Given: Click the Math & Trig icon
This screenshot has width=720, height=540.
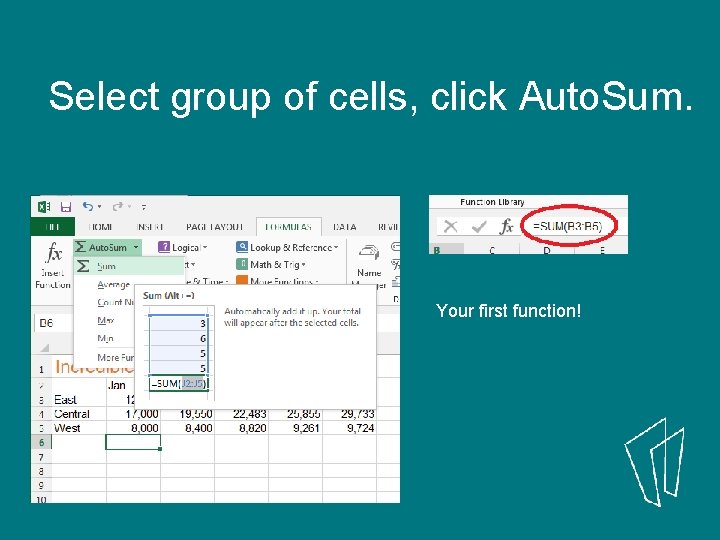Looking at the screenshot, I should coord(242,264).
